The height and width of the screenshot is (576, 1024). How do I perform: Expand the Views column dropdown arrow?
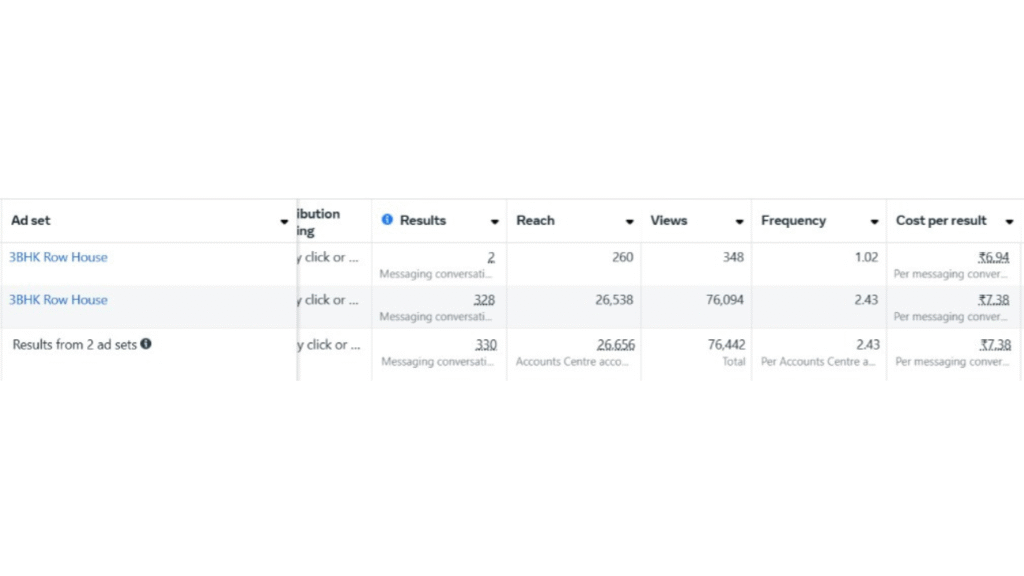pos(740,222)
